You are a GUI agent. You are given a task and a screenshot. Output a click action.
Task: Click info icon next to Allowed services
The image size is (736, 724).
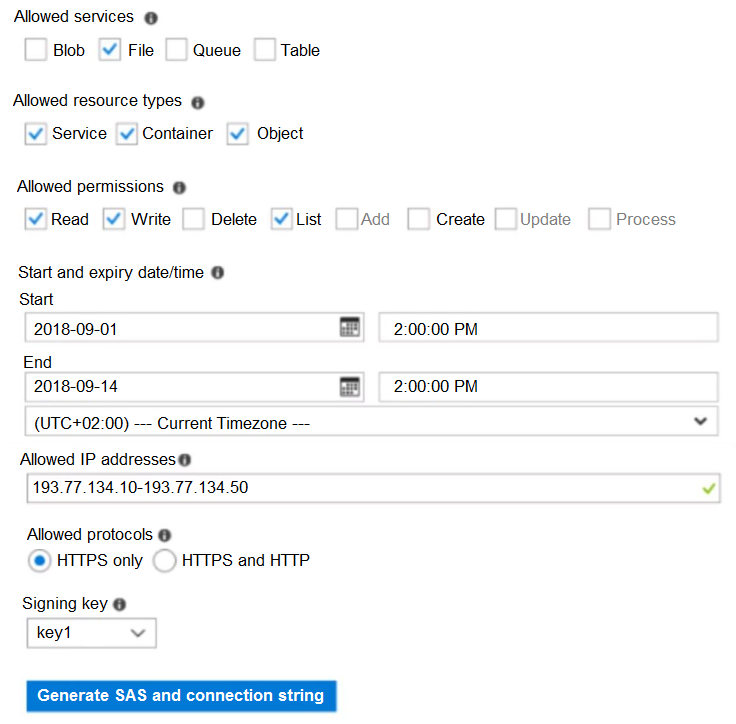[x=151, y=19]
